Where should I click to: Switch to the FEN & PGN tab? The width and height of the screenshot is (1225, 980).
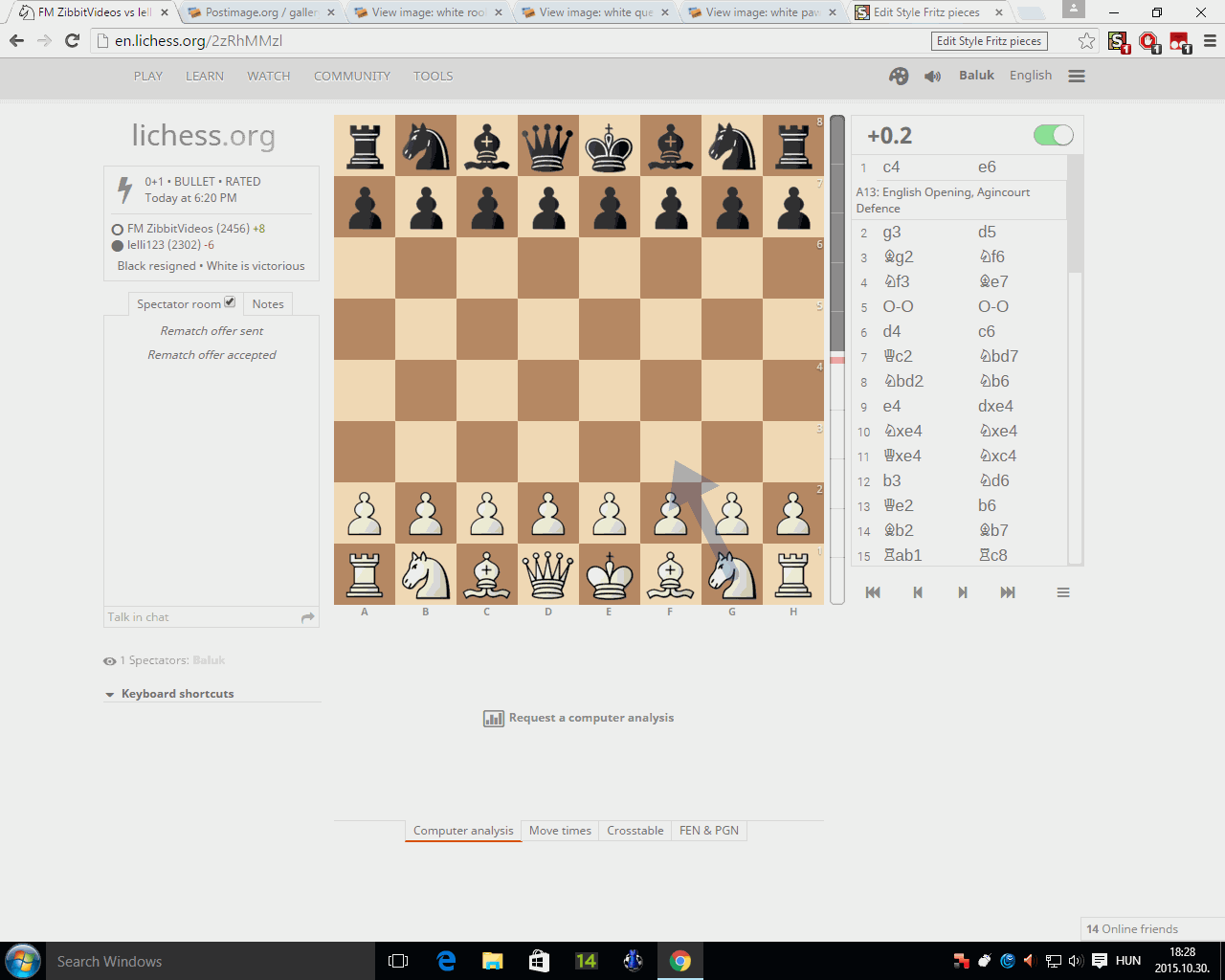[x=709, y=831]
